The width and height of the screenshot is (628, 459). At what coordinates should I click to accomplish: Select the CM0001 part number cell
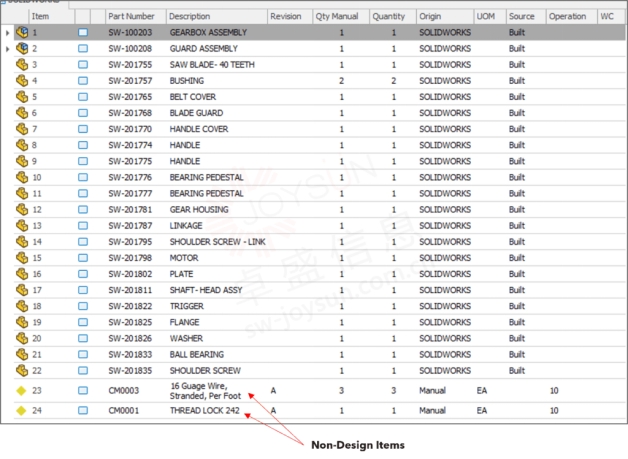click(x=124, y=411)
